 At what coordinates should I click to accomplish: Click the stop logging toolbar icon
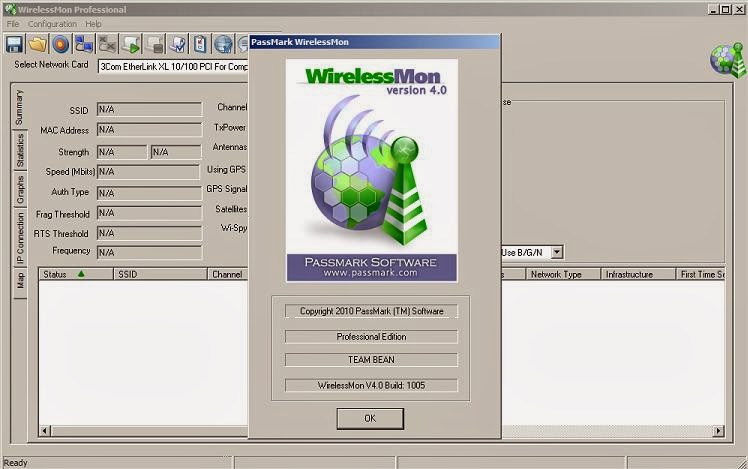coord(154,44)
